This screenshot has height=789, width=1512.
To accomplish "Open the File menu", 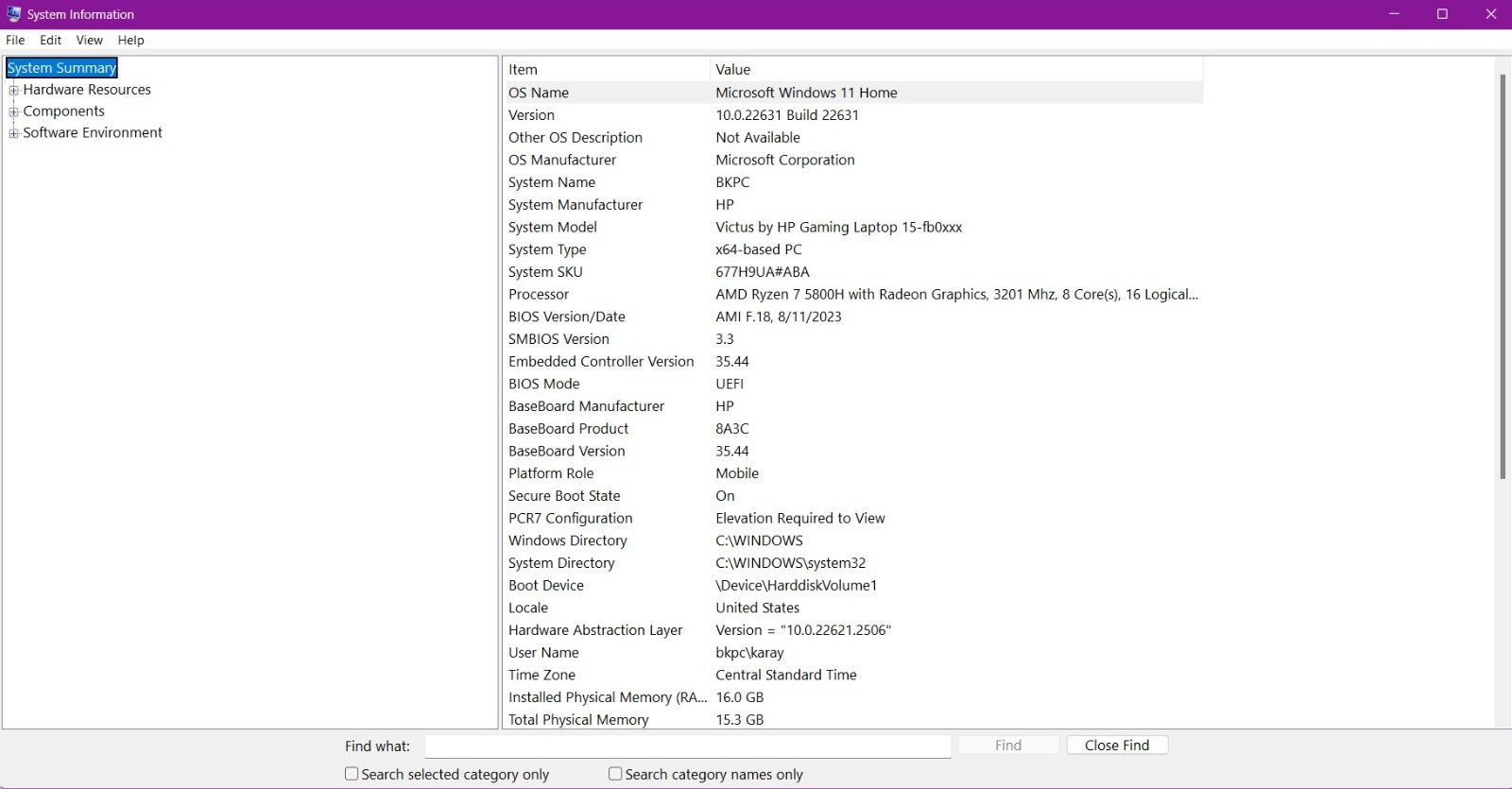I will point(15,40).
